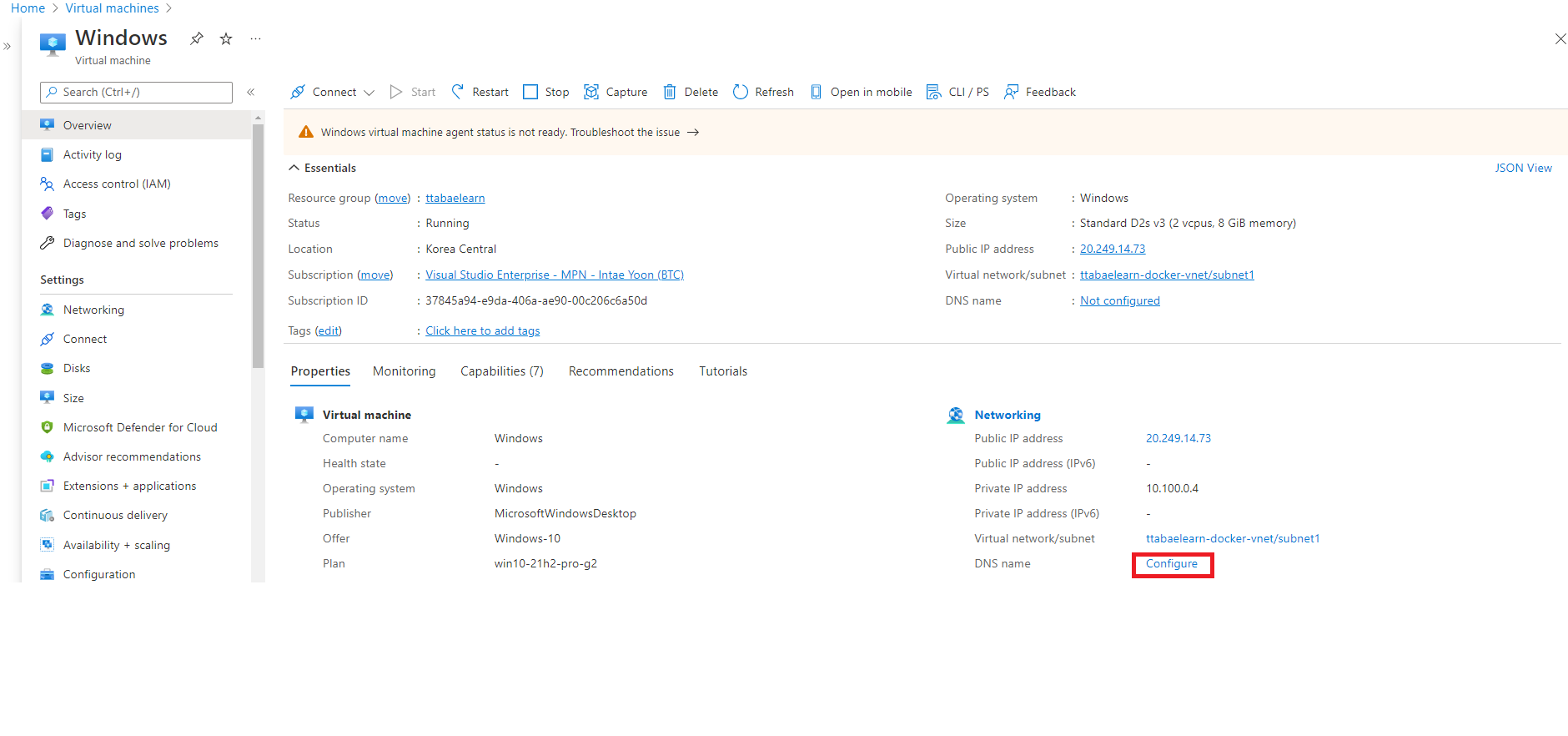
Task: Select the Properties tab
Action: click(320, 371)
